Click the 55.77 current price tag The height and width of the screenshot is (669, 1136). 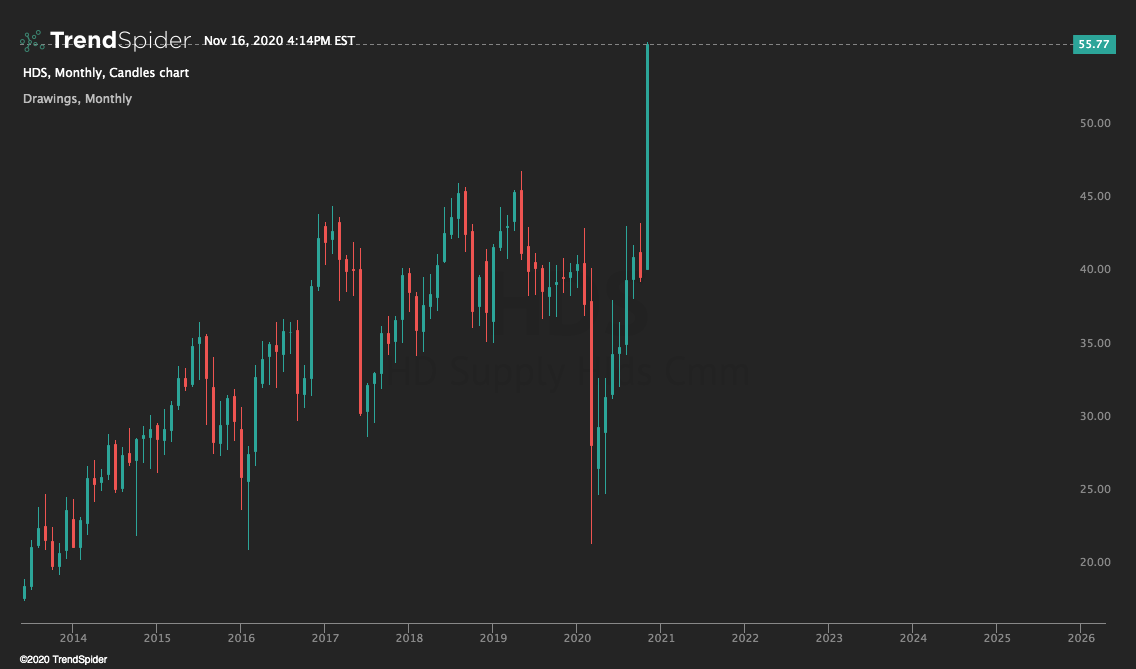coord(1094,44)
